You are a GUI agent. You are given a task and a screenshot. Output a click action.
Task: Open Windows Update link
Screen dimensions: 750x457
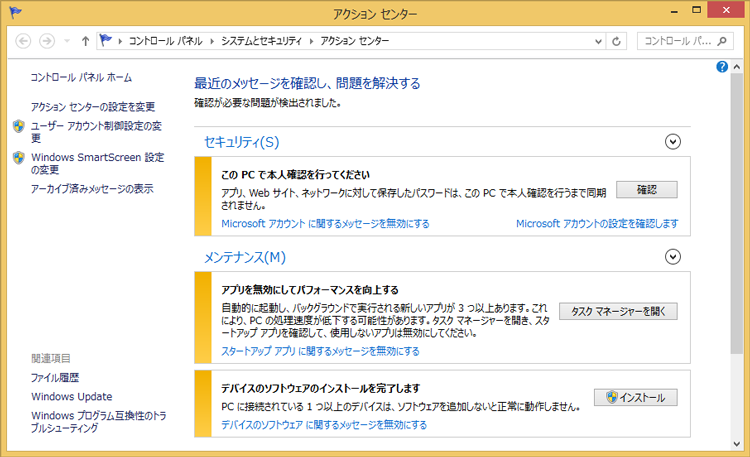click(x=71, y=396)
